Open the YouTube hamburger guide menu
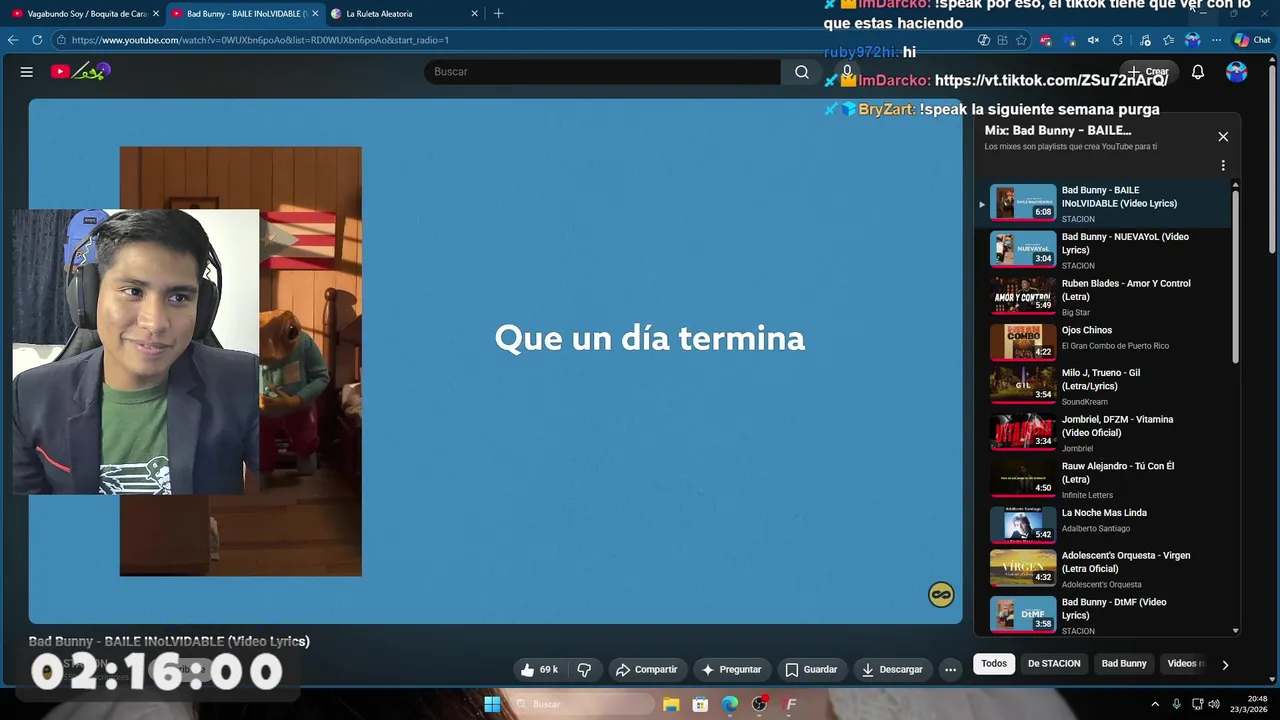This screenshot has height=720, width=1280. point(27,72)
